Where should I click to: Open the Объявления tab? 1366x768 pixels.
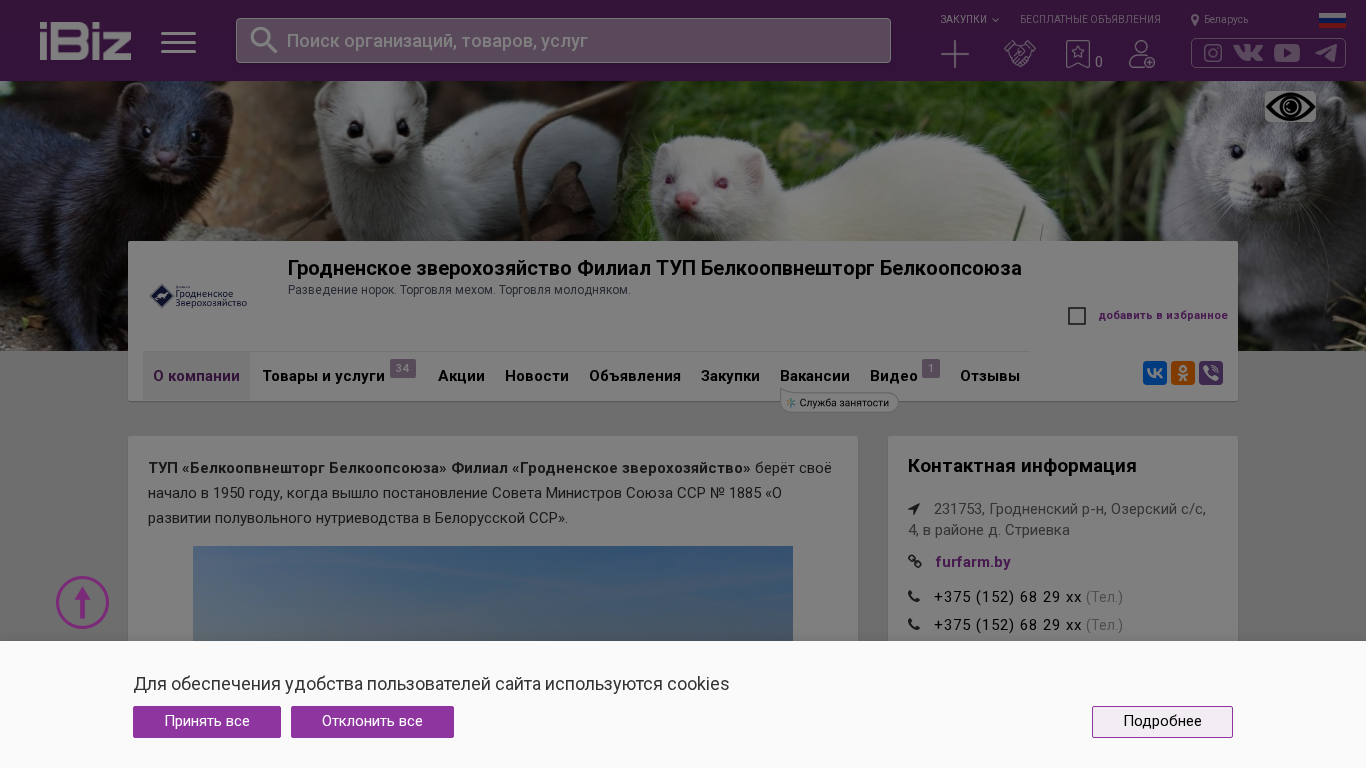[x=635, y=376]
